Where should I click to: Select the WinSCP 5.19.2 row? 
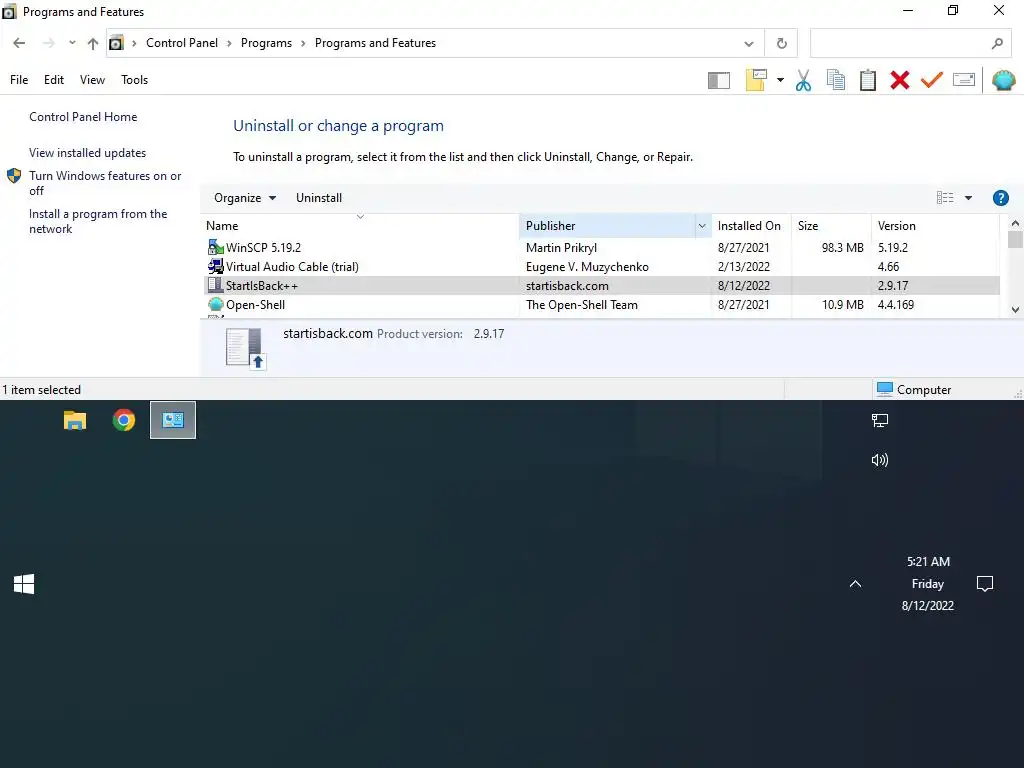pyautogui.click(x=601, y=248)
